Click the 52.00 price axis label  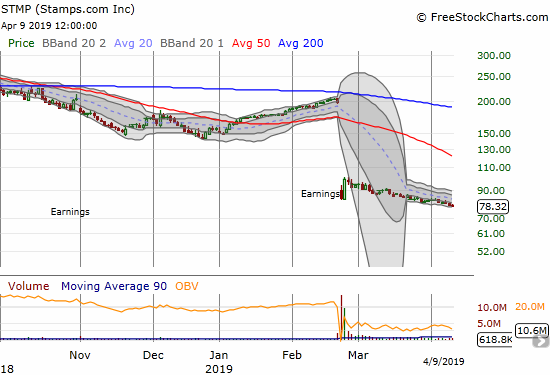(491, 251)
